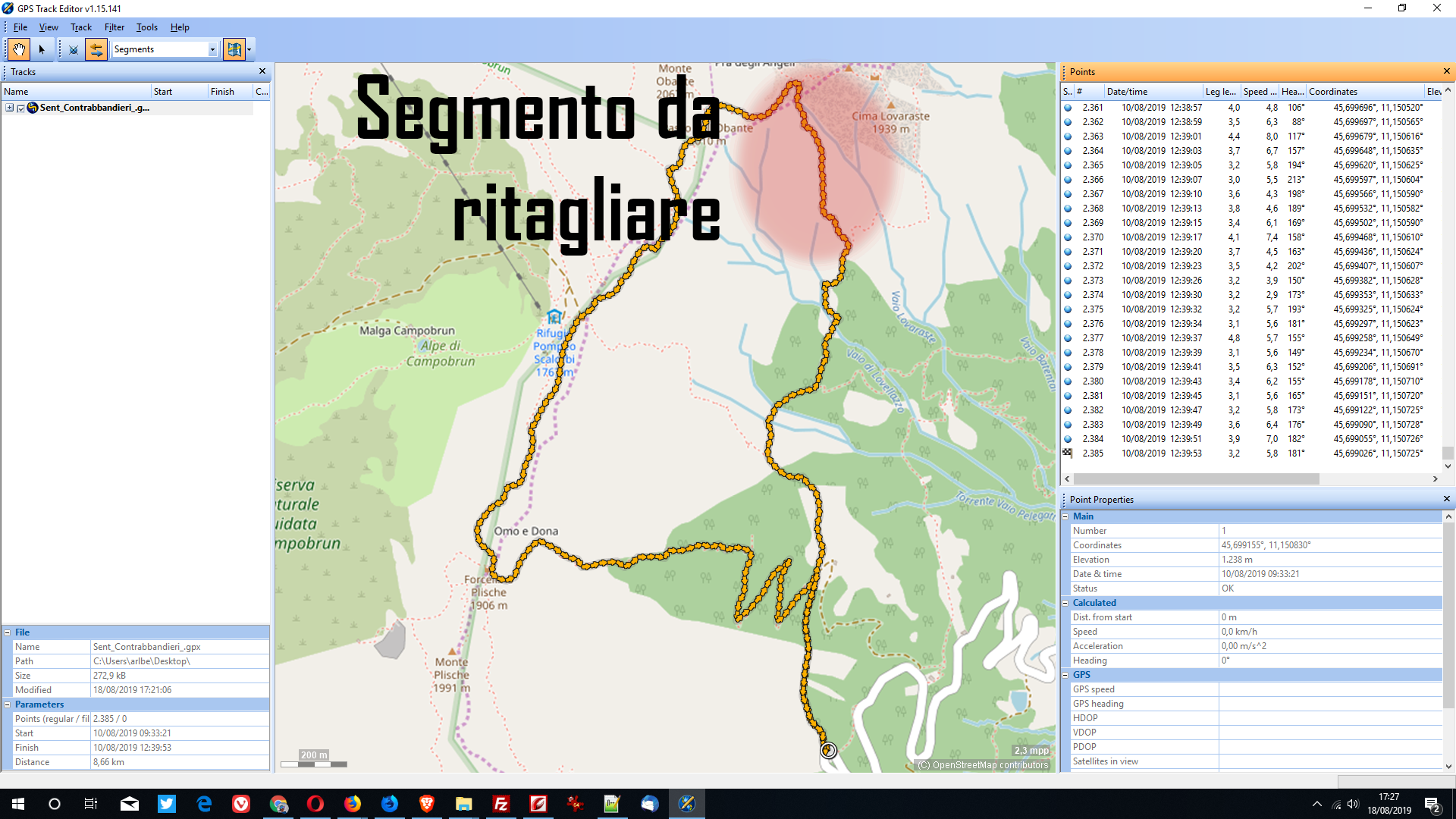Open the File menu
The height and width of the screenshot is (819, 1456).
pyautogui.click(x=20, y=27)
